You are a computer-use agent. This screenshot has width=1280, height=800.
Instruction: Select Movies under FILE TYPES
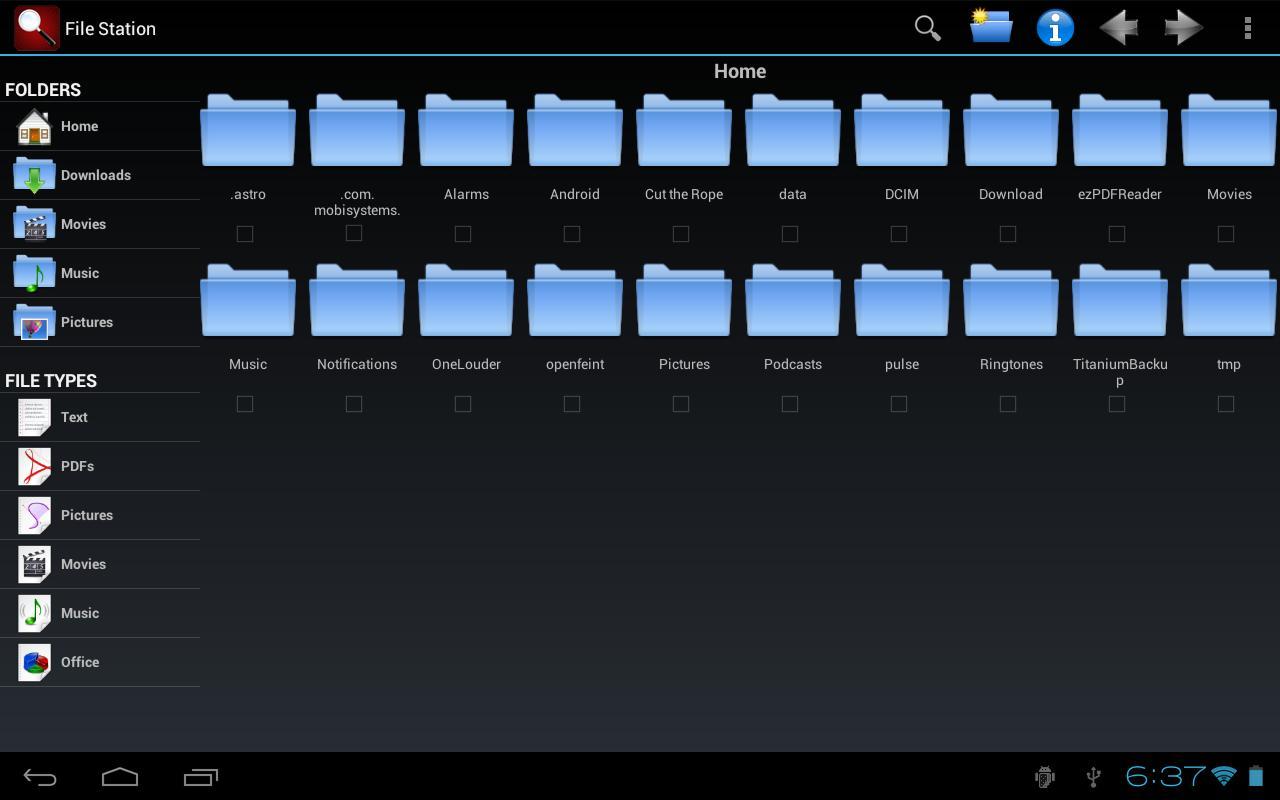[x=83, y=564]
